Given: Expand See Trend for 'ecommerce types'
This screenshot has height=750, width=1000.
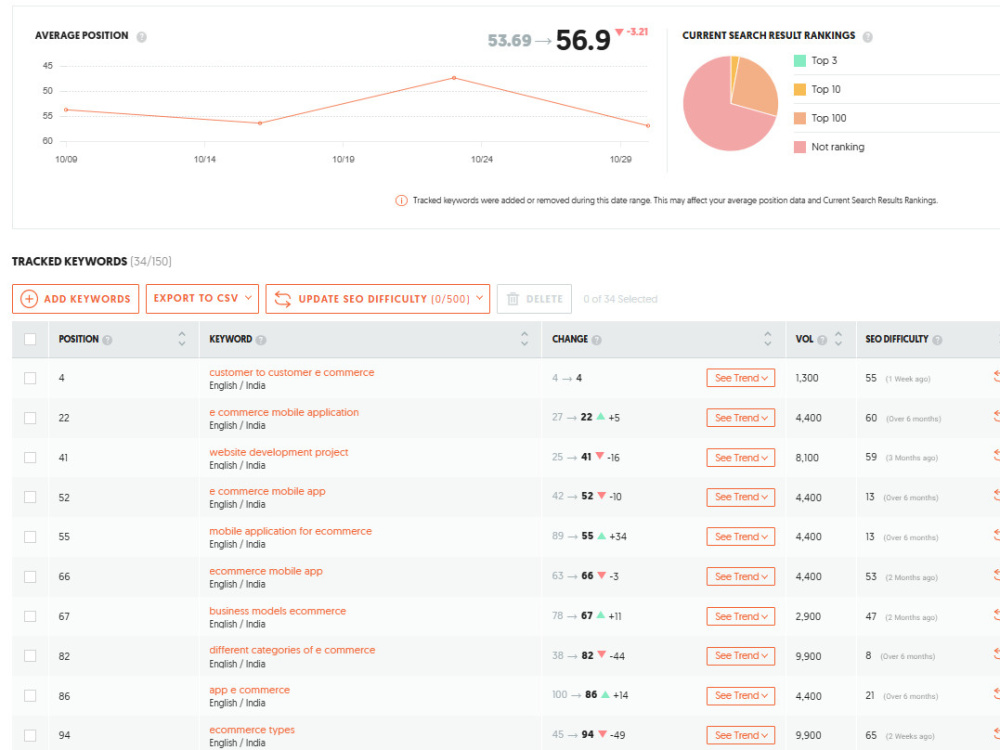Looking at the screenshot, I should click(740, 735).
